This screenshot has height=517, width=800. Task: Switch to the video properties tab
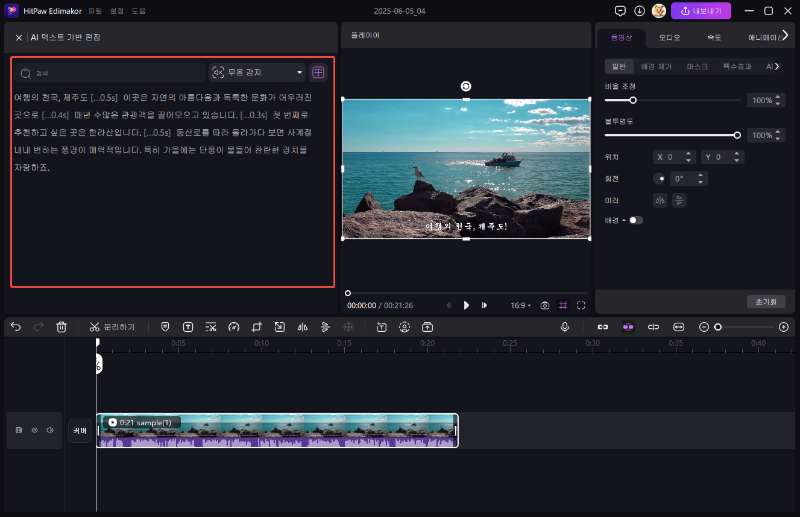tap(621, 37)
